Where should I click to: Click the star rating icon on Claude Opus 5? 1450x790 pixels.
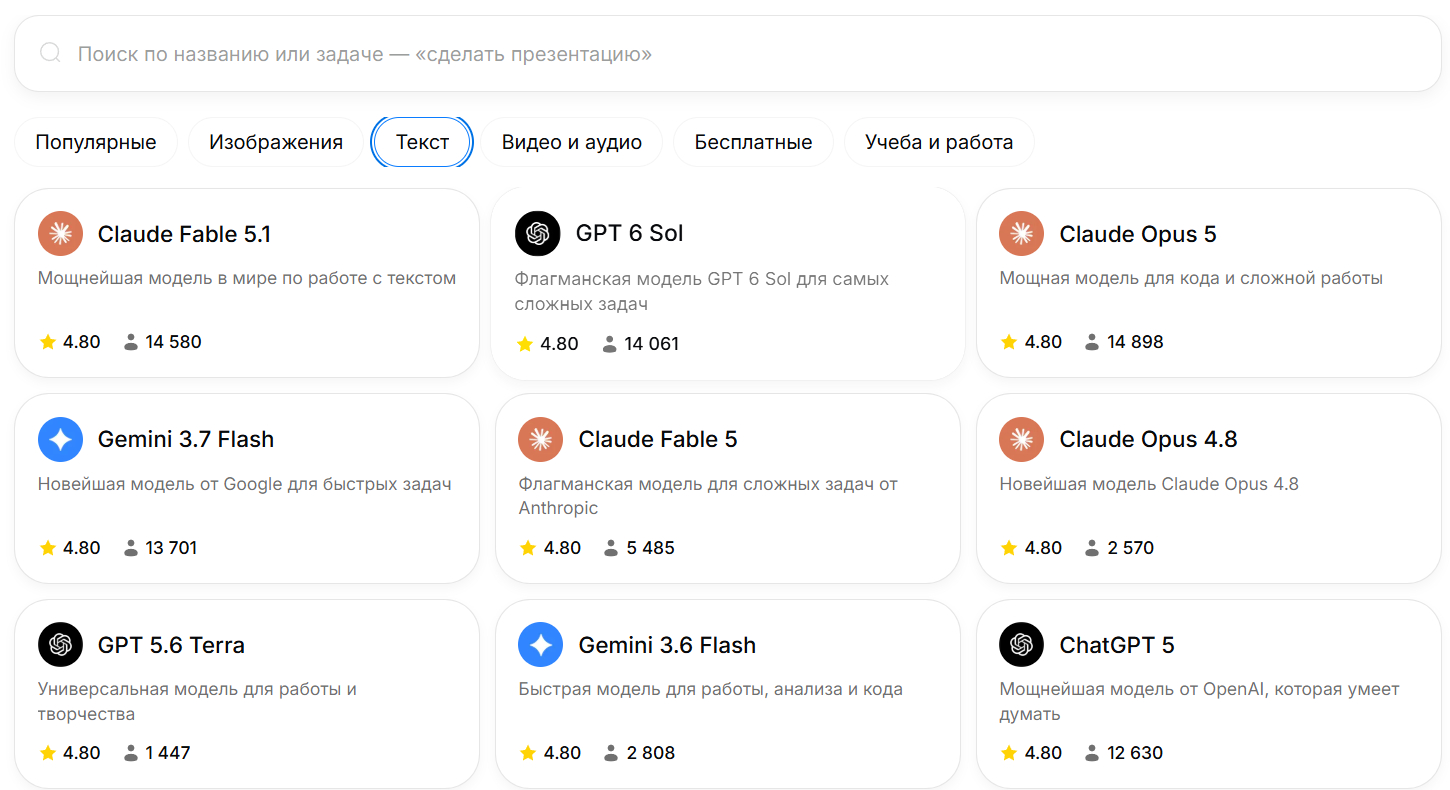coord(1009,342)
